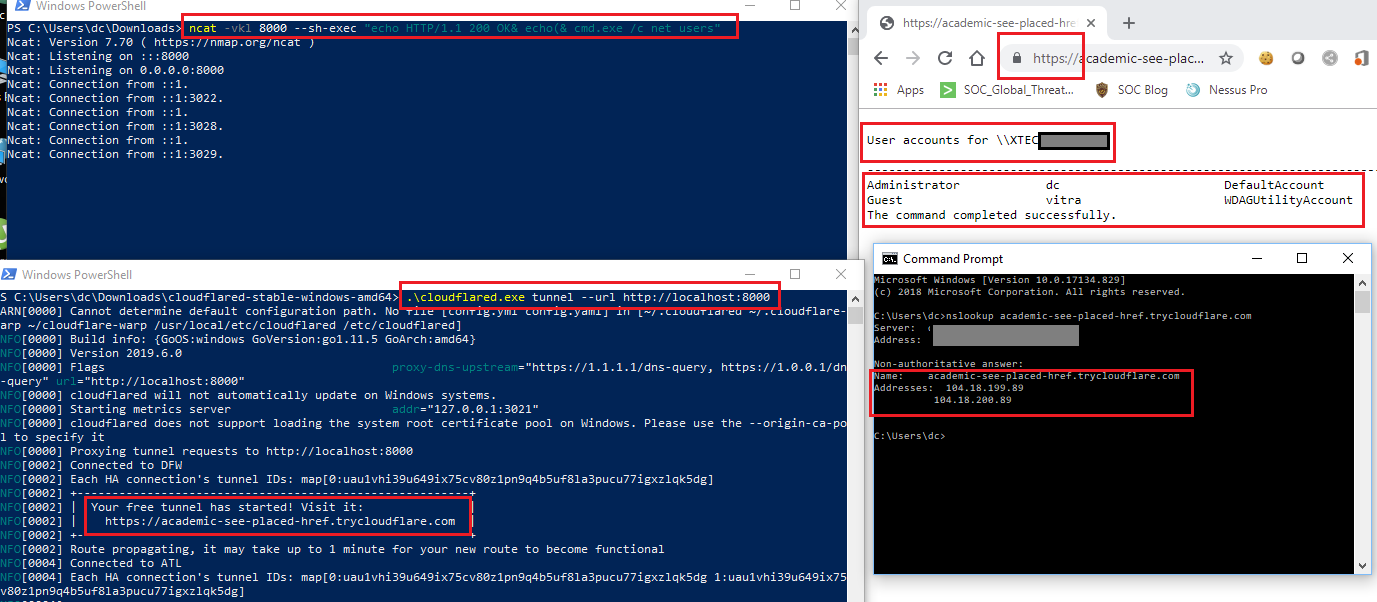Click 'Route propagating' log line
The width and height of the screenshot is (1377, 602).
[332, 549]
